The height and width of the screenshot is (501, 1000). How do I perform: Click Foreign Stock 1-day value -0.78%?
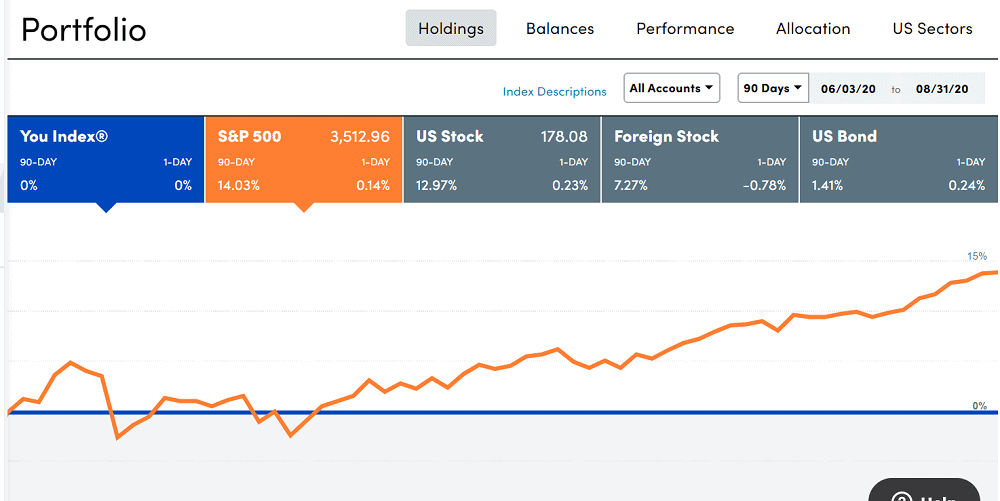click(764, 185)
